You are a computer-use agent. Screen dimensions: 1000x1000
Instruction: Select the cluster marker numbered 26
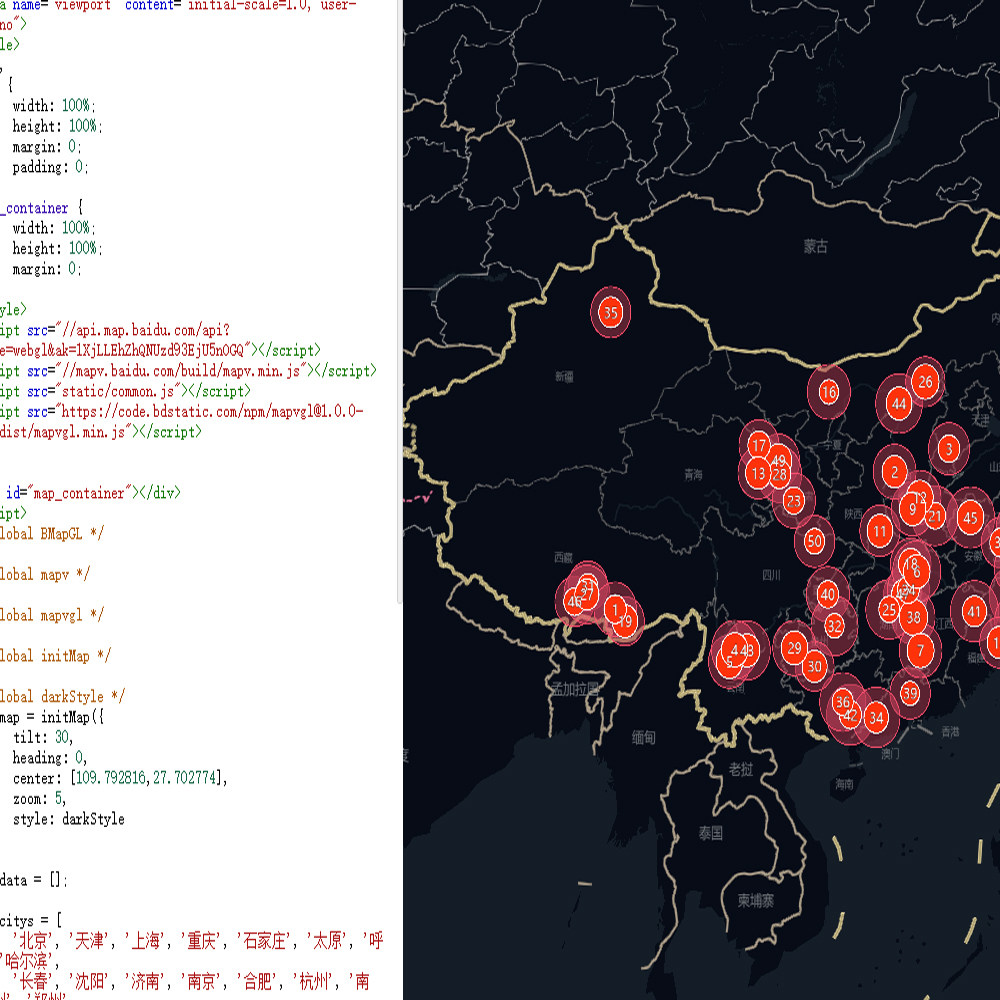926,380
